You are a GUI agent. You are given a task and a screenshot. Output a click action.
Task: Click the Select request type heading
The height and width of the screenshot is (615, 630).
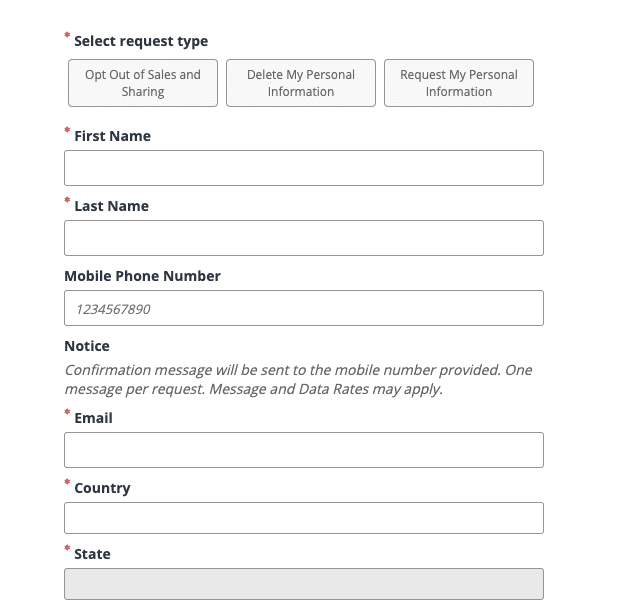click(141, 41)
